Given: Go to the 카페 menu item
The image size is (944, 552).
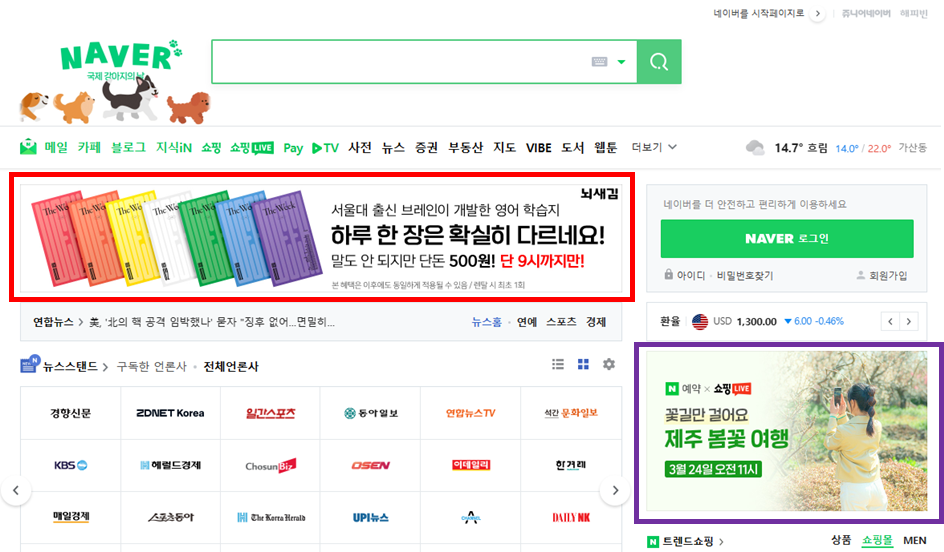Looking at the screenshot, I should click(x=89, y=147).
